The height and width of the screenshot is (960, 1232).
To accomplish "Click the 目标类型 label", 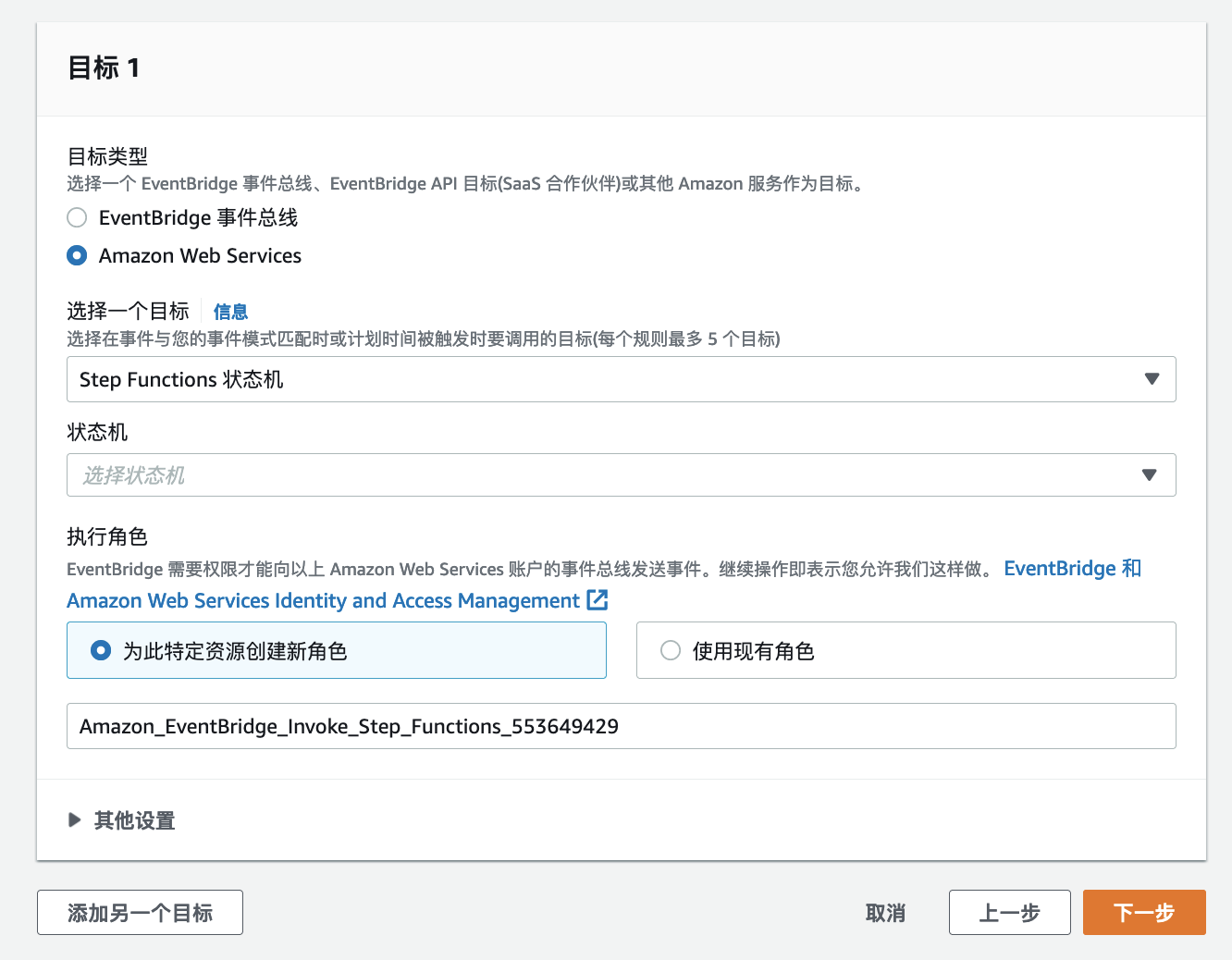I will click(107, 156).
